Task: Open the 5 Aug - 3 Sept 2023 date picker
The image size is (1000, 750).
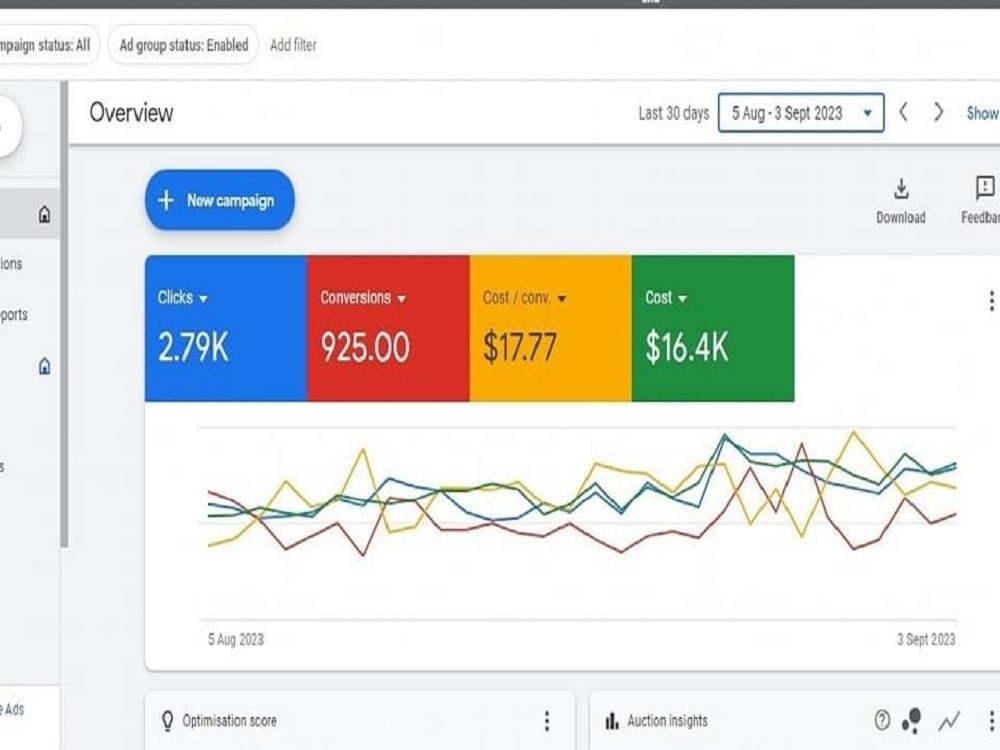Action: [x=801, y=113]
